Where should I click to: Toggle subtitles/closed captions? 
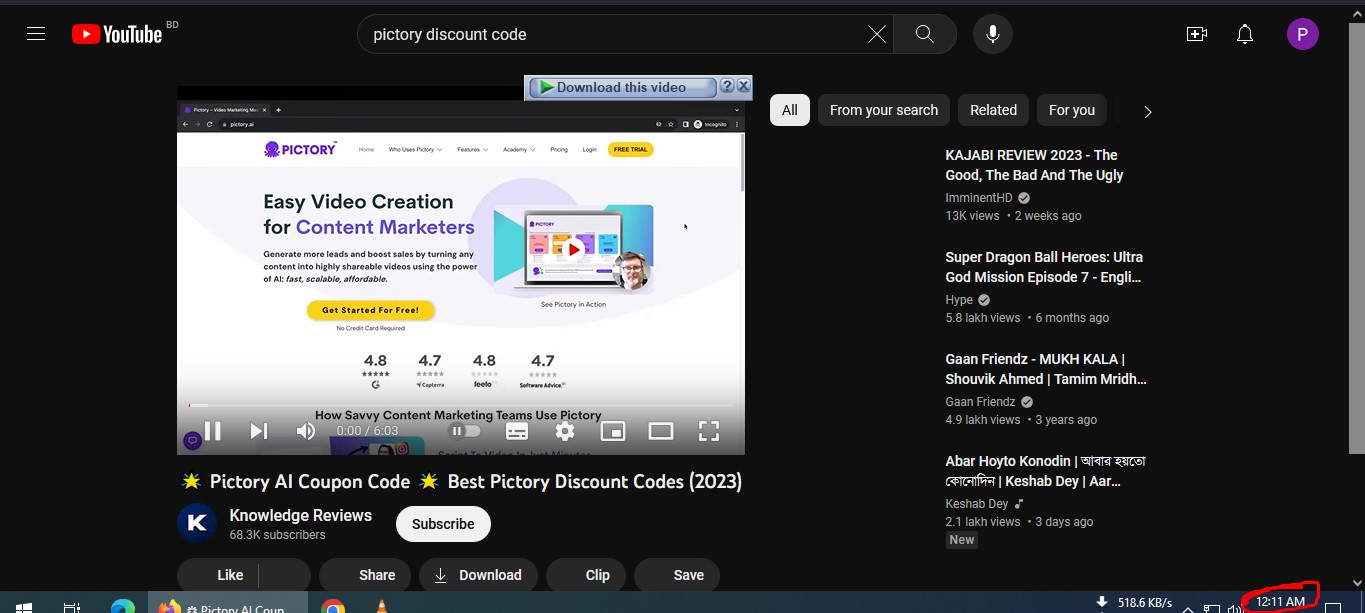click(x=517, y=431)
